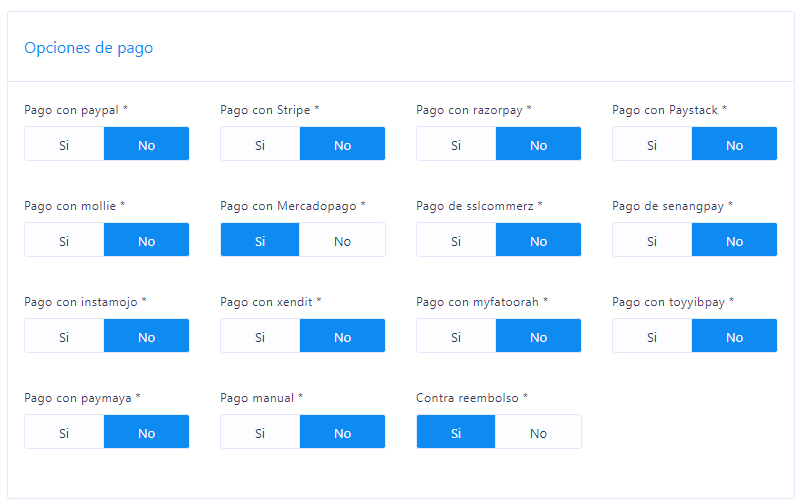Turn on Si for Pago manual
The width and height of the screenshot is (798, 500).
pos(260,432)
